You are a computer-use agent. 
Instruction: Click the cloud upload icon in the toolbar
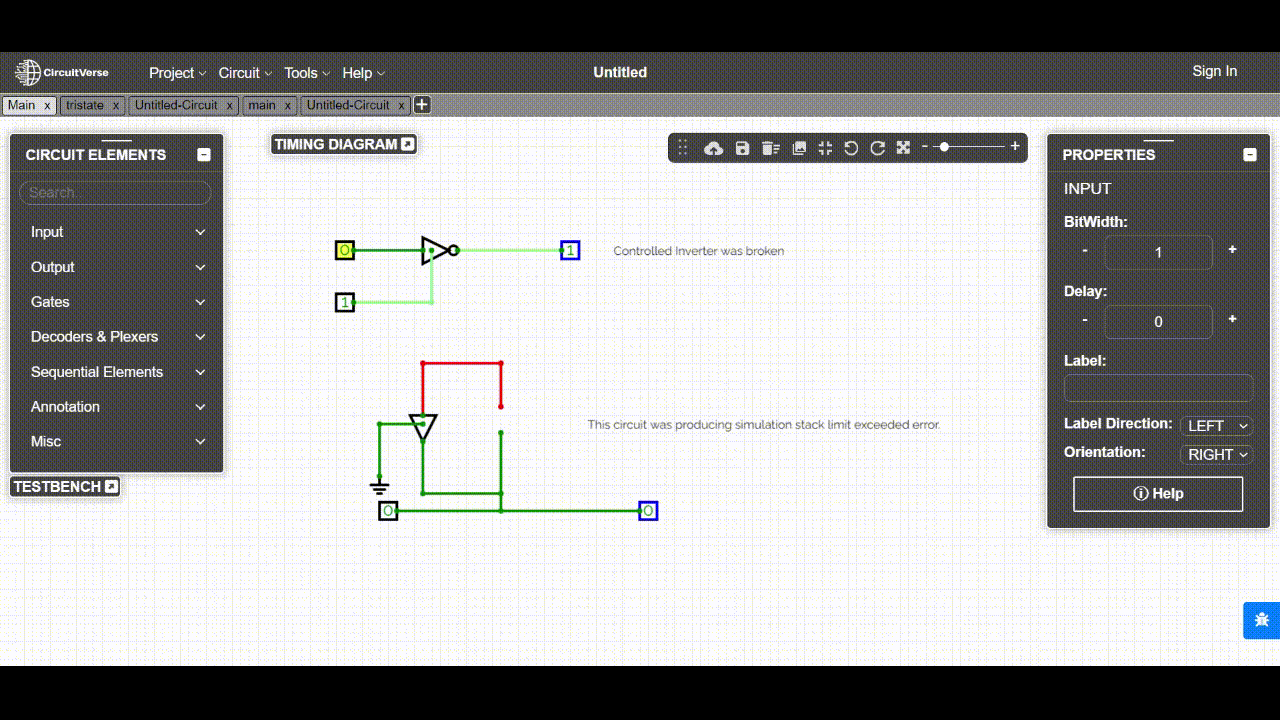713,147
